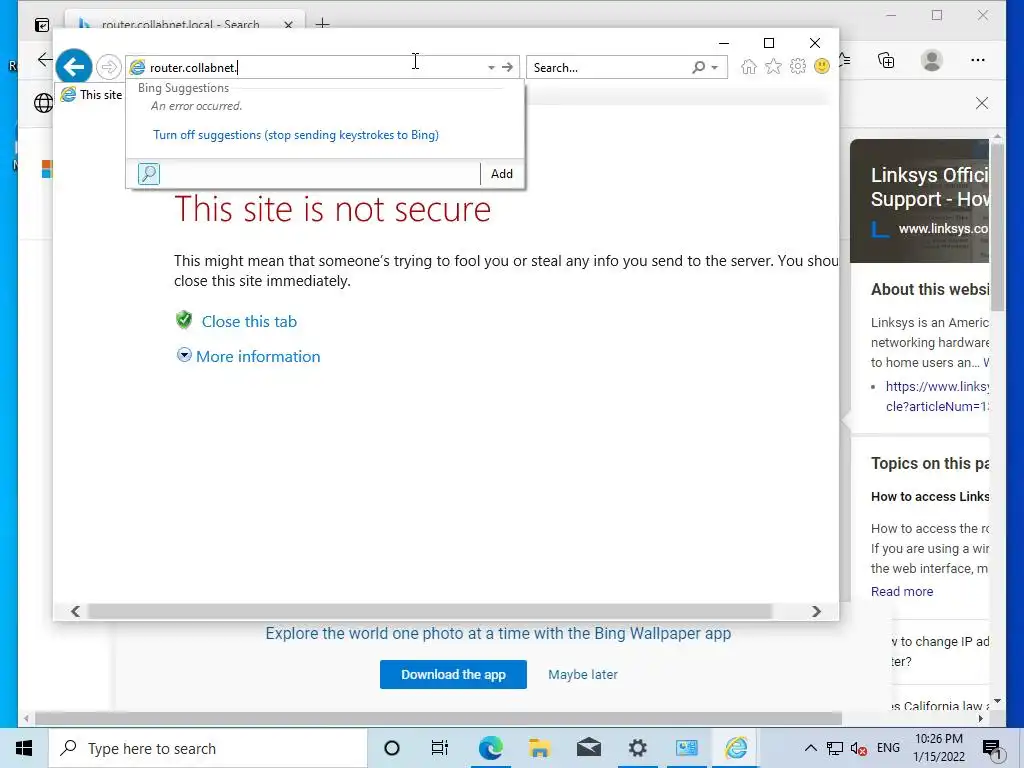Open the Linksys Official Support card
Image resolution: width=1024 pixels, height=768 pixels.
(920, 200)
